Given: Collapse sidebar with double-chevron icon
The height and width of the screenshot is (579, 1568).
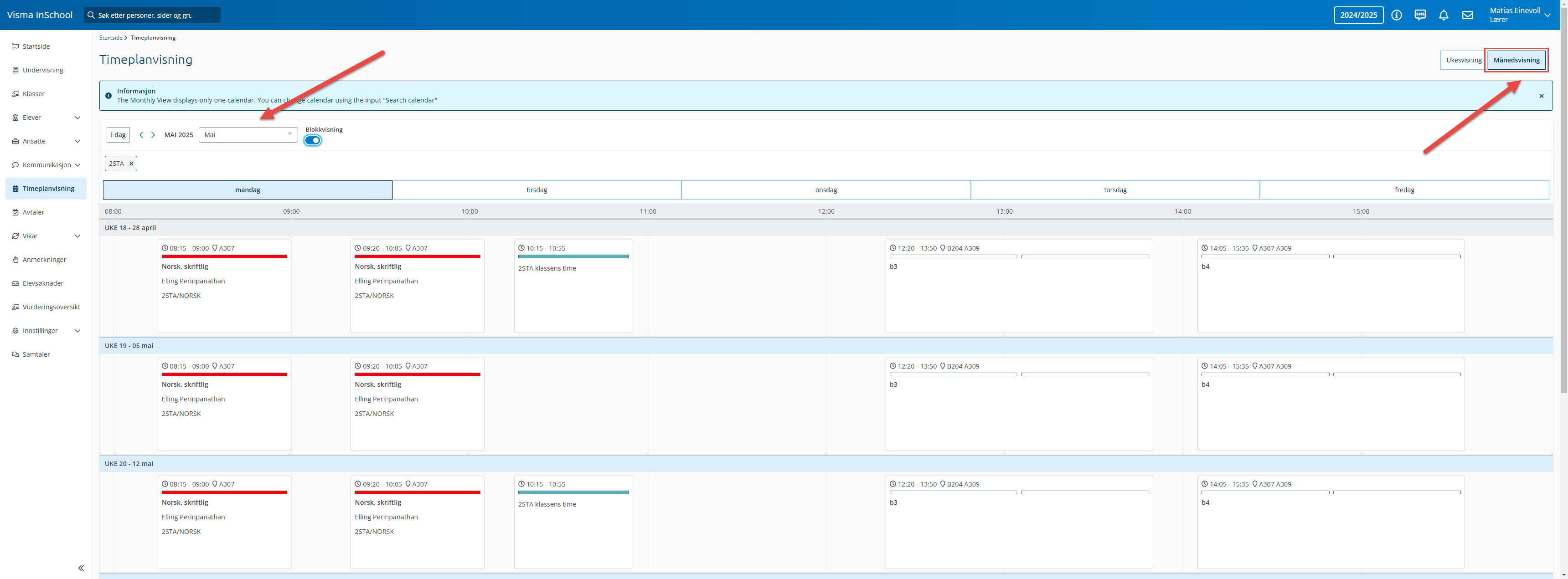Looking at the screenshot, I should [81, 568].
